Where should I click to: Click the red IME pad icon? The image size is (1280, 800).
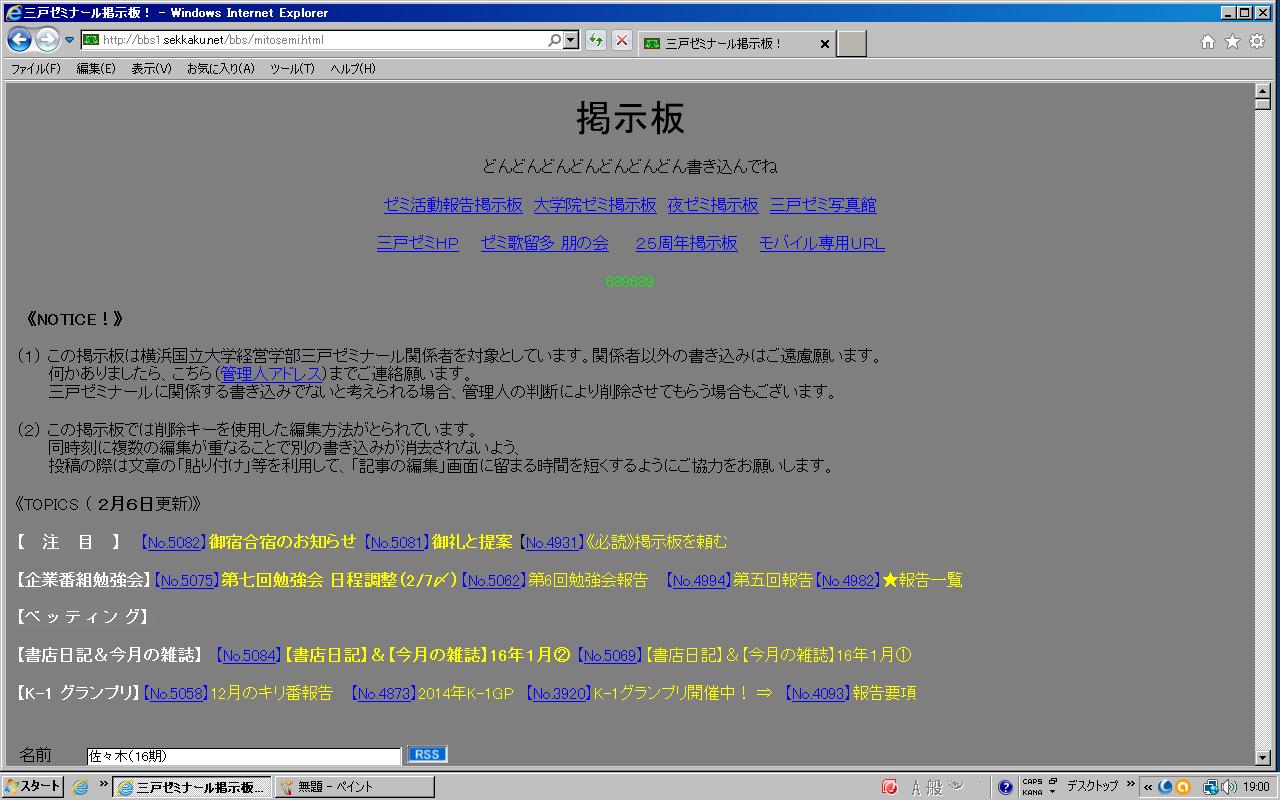[x=890, y=787]
